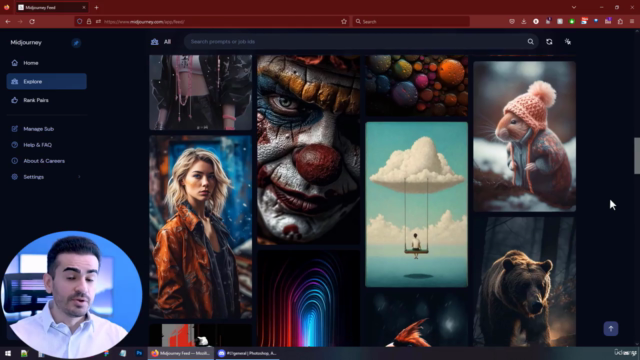Click the blue circular pin icon beside Midjourney

click(x=76, y=43)
